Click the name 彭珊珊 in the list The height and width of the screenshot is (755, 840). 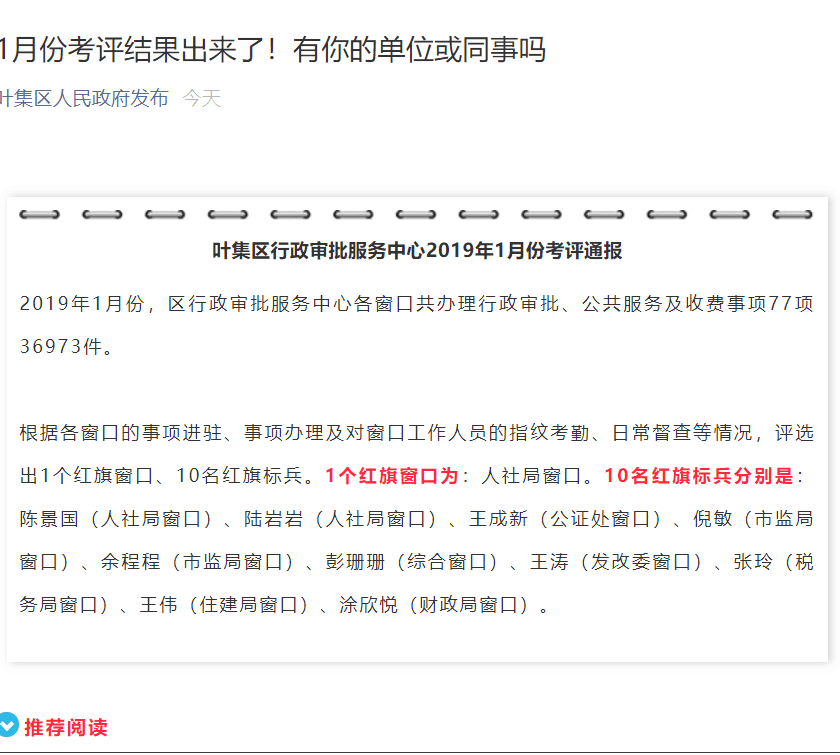(x=355, y=562)
